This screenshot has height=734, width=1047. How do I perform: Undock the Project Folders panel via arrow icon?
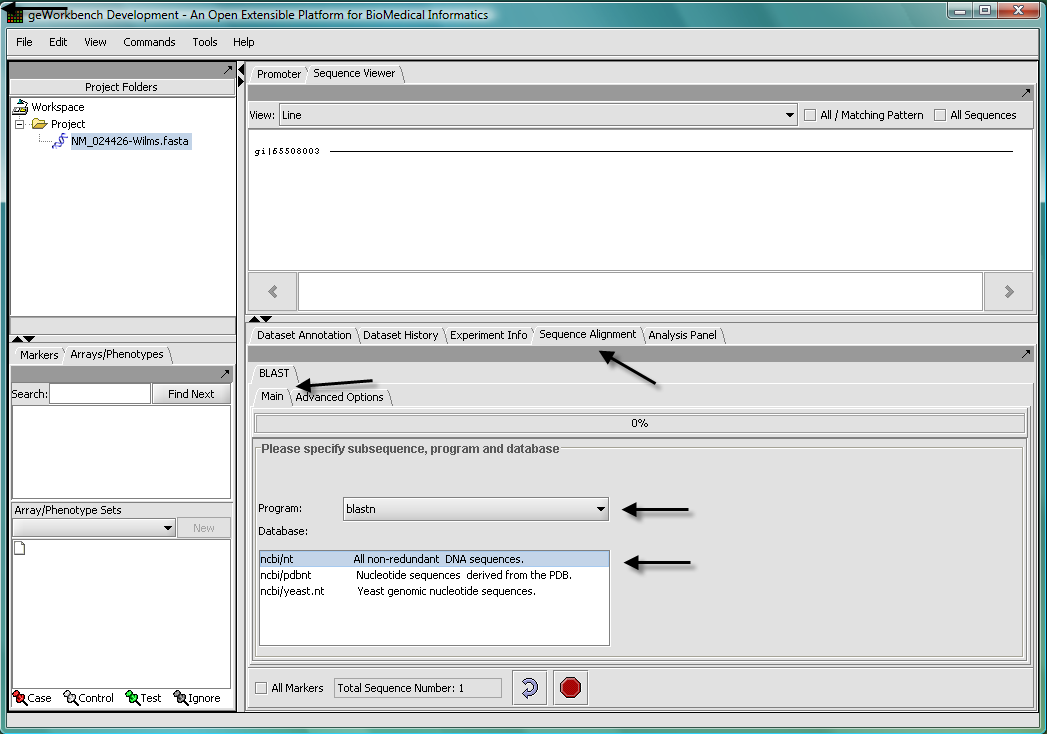pos(228,70)
